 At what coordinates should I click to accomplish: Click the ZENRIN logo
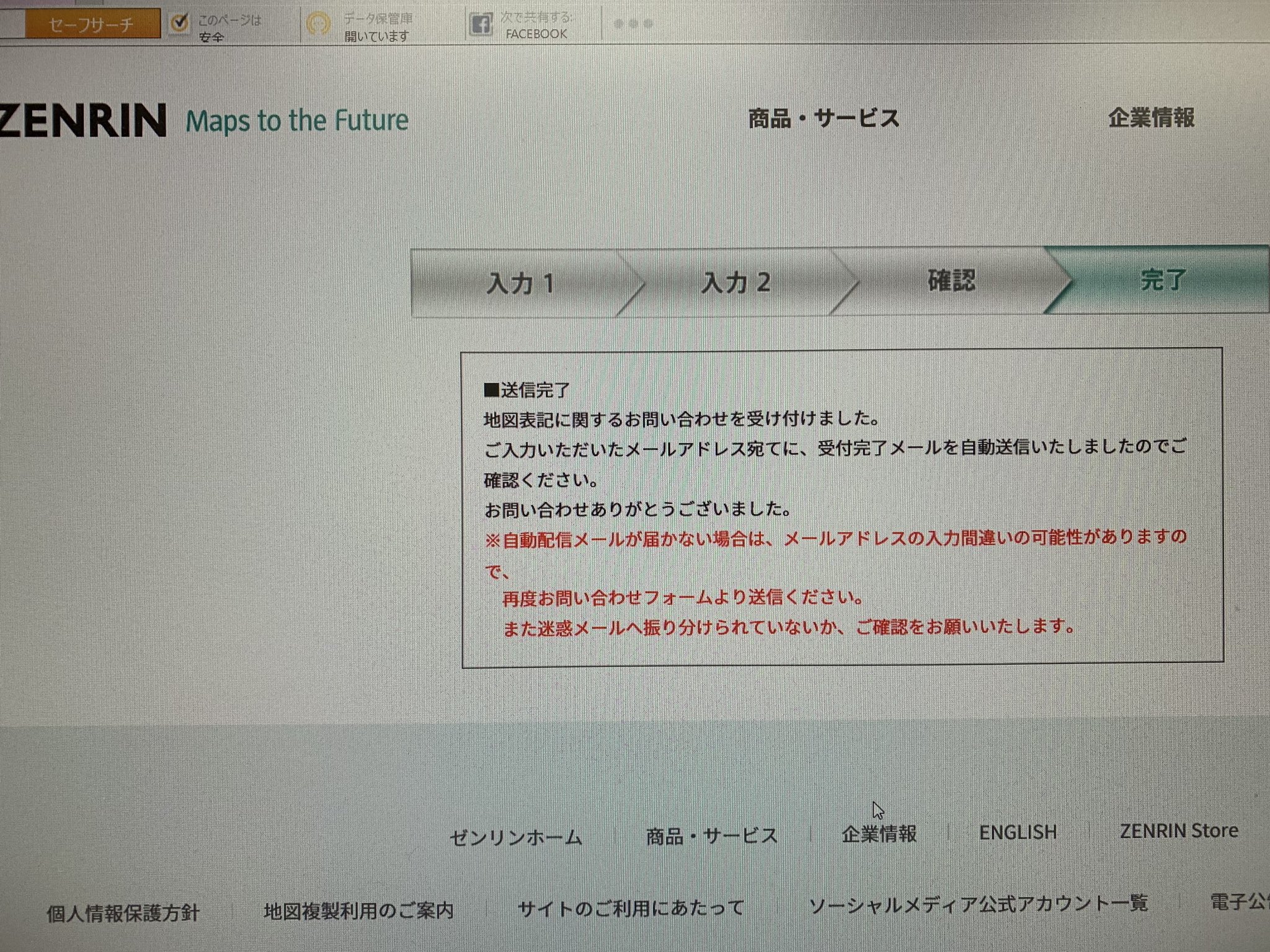coord(82,120)
